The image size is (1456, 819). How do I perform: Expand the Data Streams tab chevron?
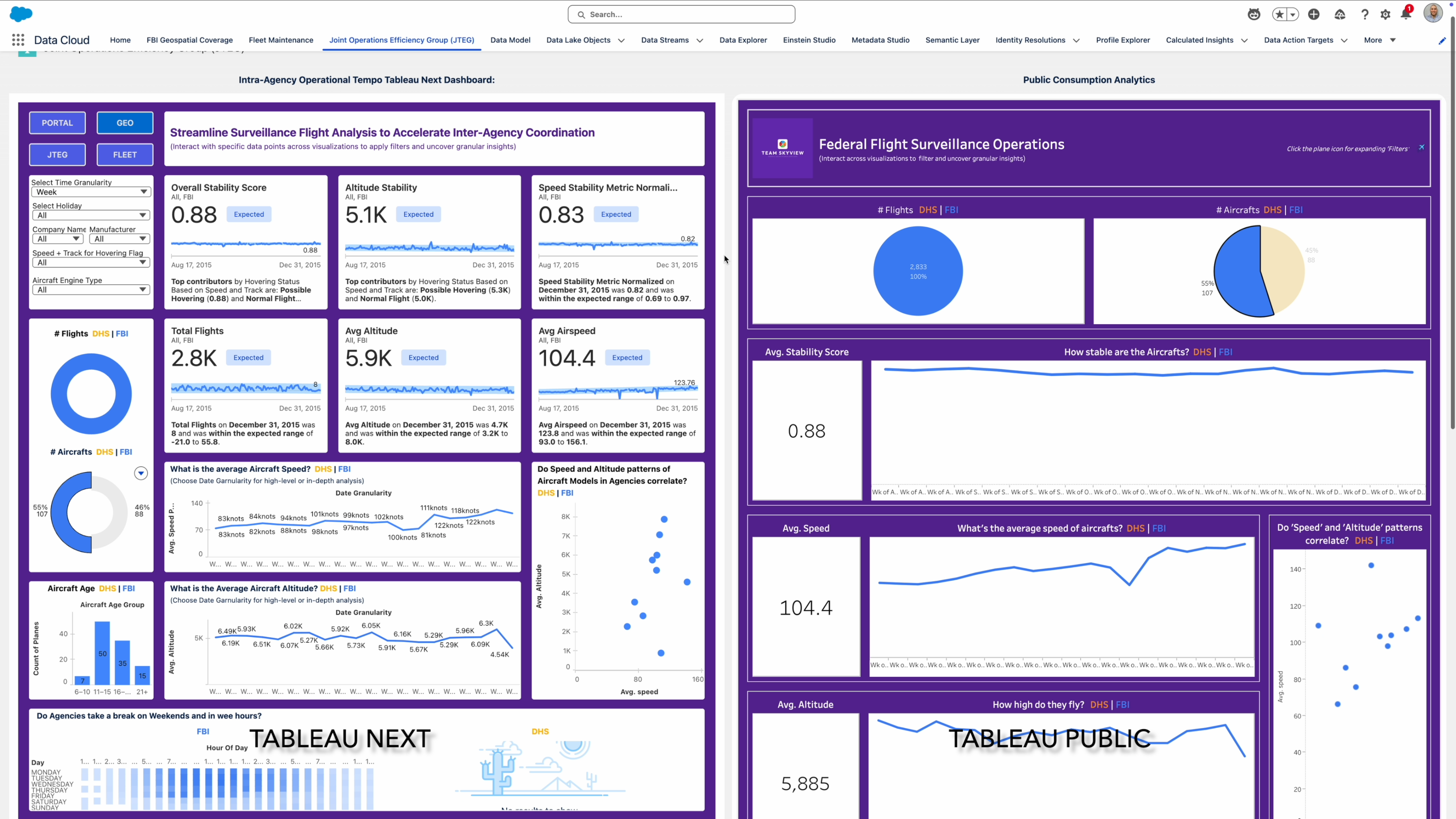[x=700, y=41]
